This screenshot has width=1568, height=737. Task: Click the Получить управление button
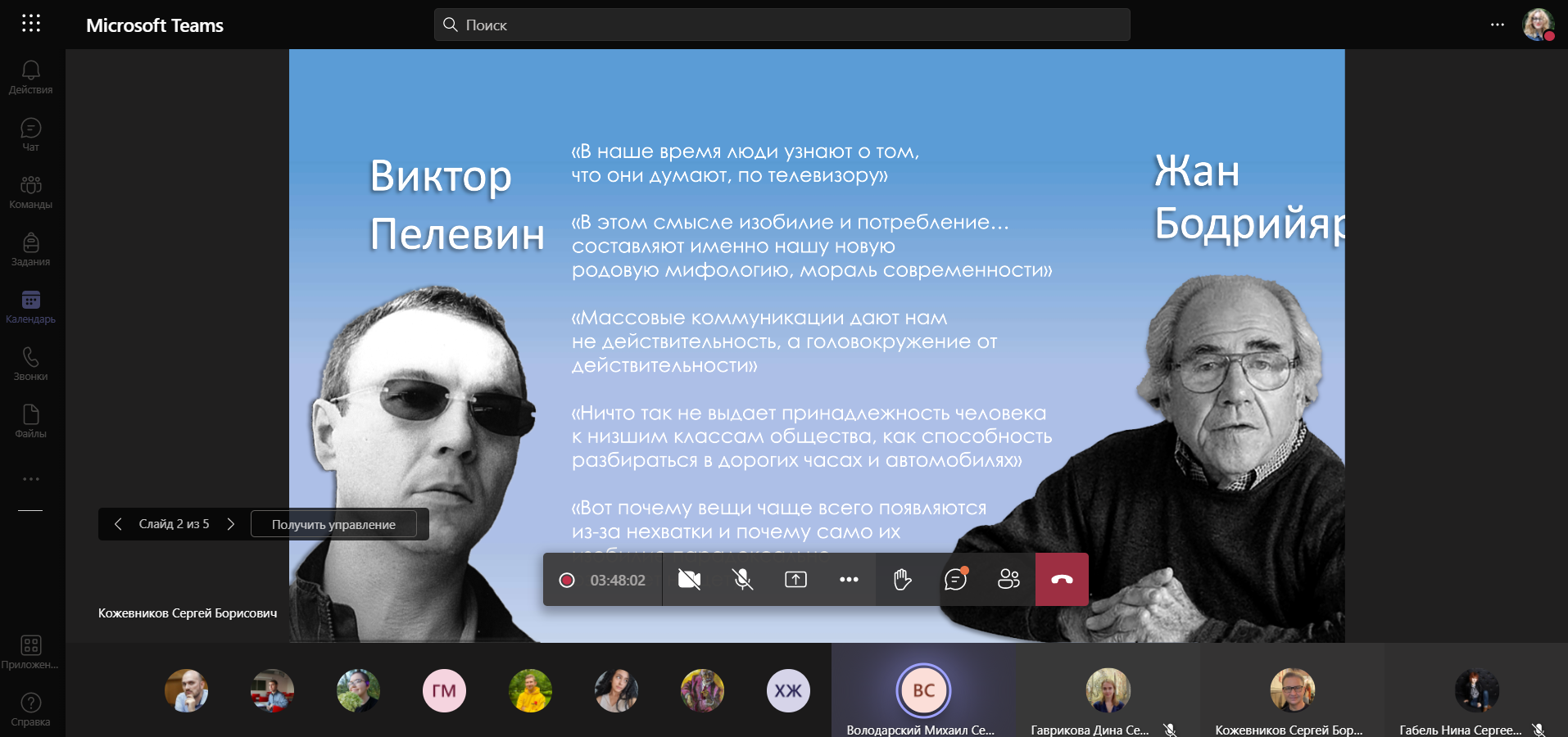coord(333,524)
